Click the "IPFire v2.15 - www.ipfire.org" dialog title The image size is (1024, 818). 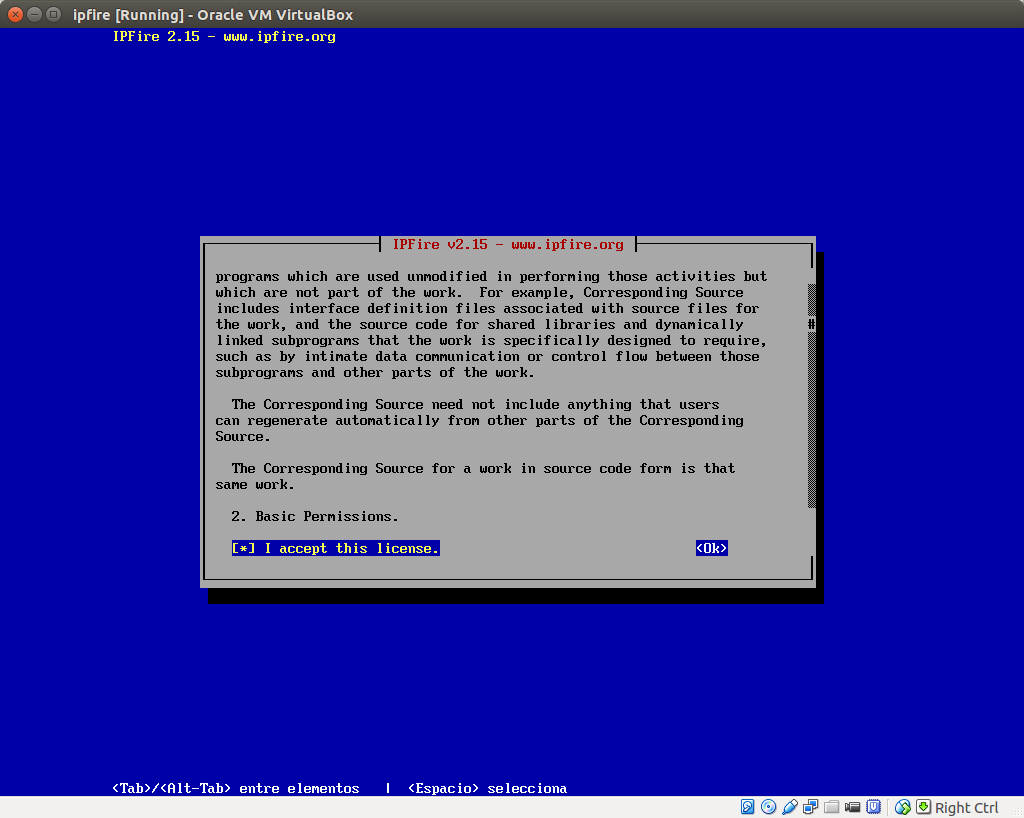pyautogui.click(x=508, y=243)
